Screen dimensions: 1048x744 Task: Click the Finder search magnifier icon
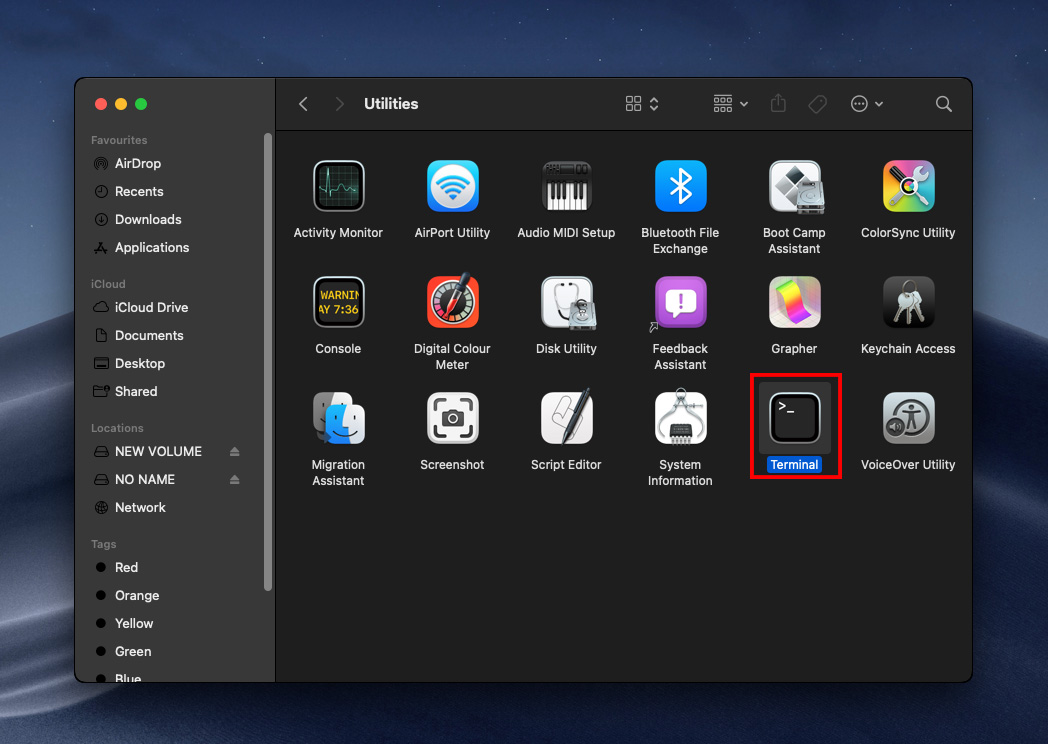(x=944, y=104)
